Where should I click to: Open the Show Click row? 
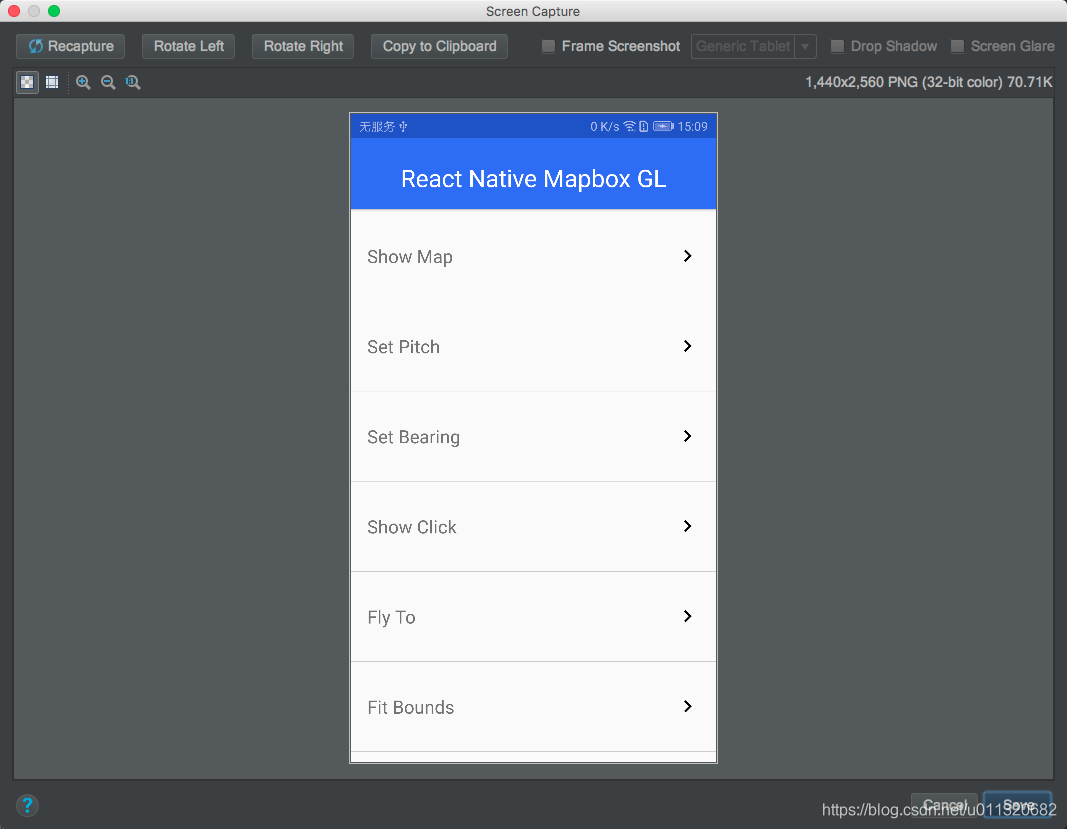(x=534, y=527)
